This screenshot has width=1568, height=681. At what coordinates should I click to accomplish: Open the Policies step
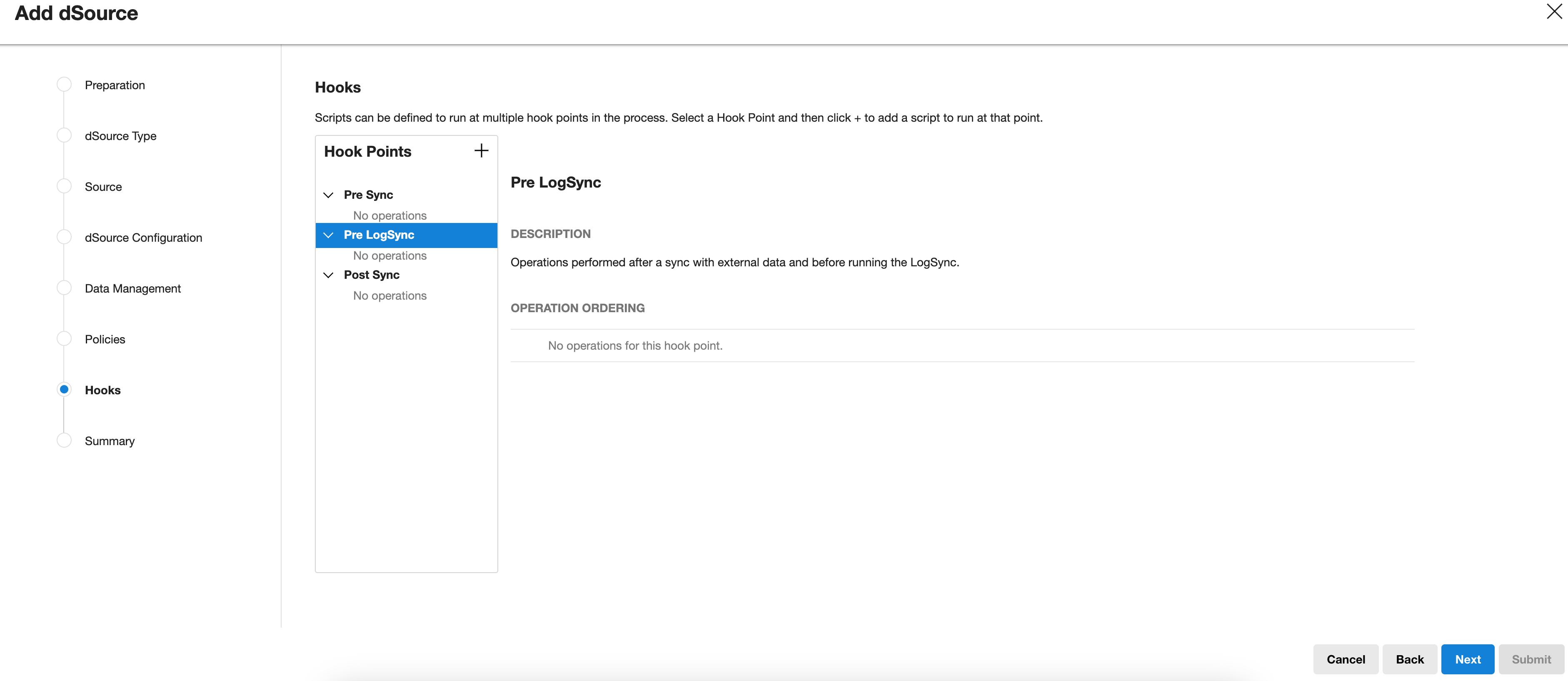point(105,339)
